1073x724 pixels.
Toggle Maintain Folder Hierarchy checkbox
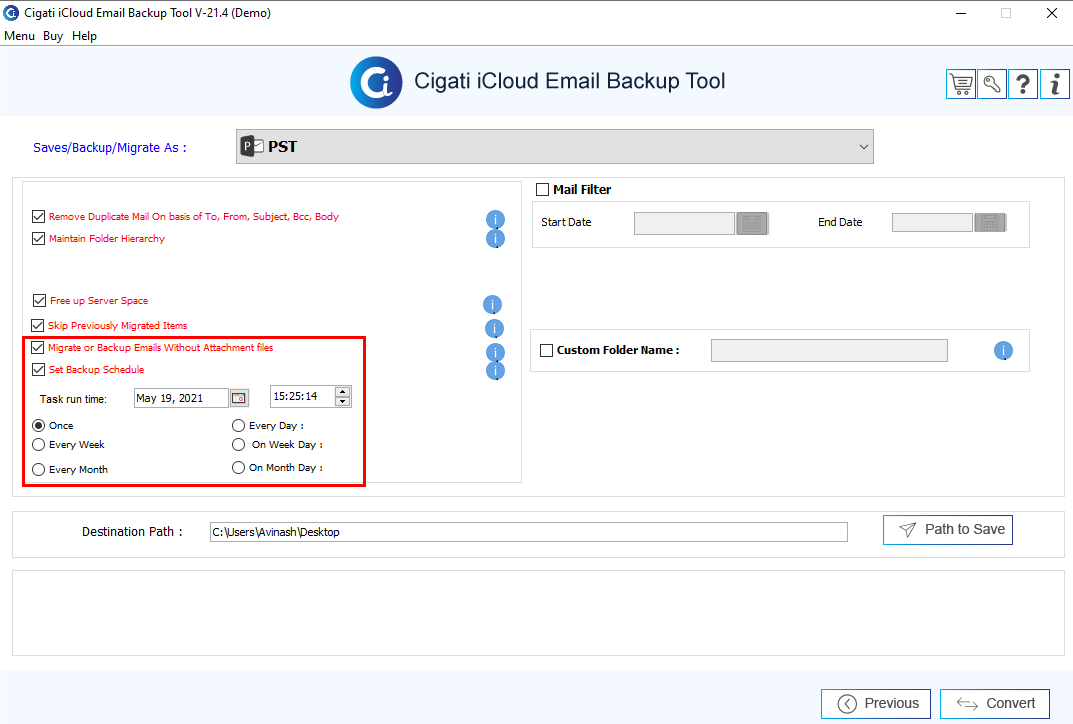coord(38,238)
